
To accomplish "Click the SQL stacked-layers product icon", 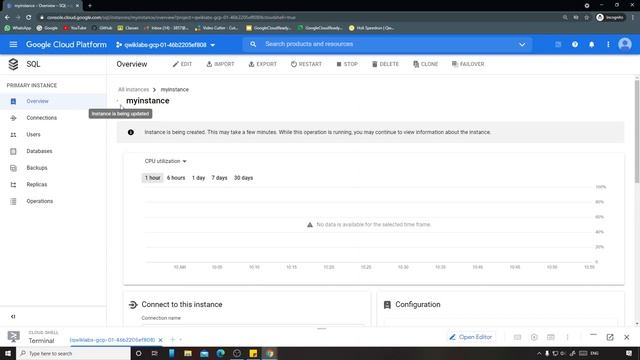I will point(13,64).
